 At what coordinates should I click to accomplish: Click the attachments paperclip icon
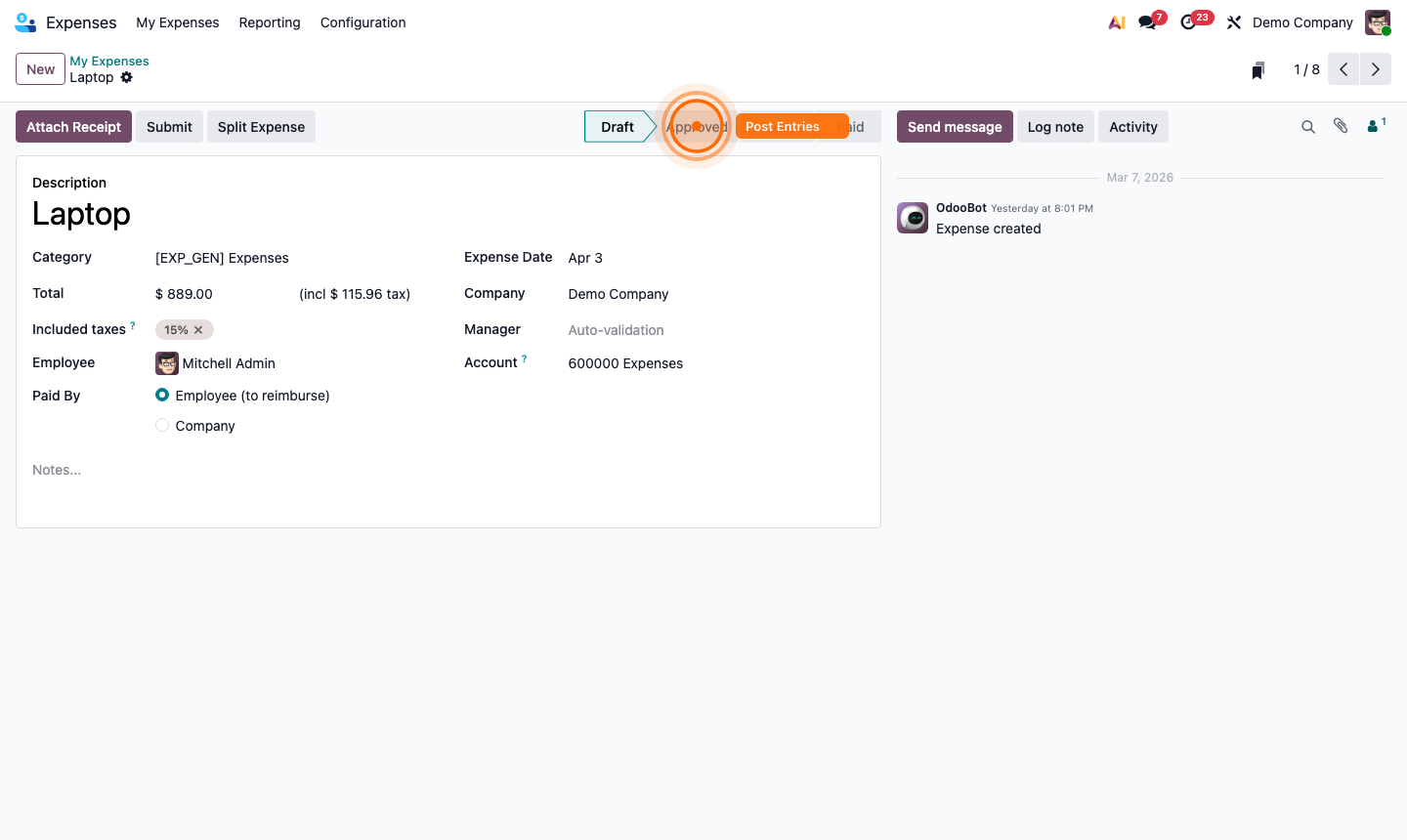coord(1340,126)
